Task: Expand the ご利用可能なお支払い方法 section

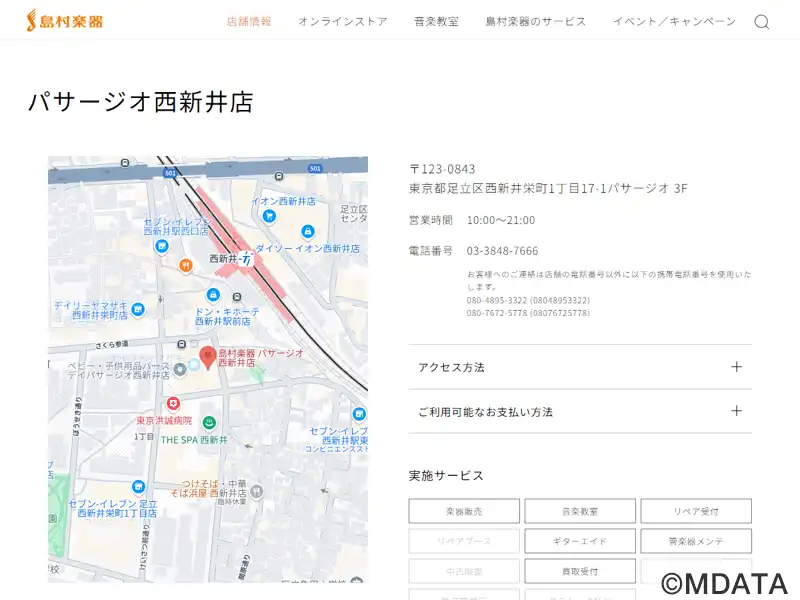Action: 580,411
